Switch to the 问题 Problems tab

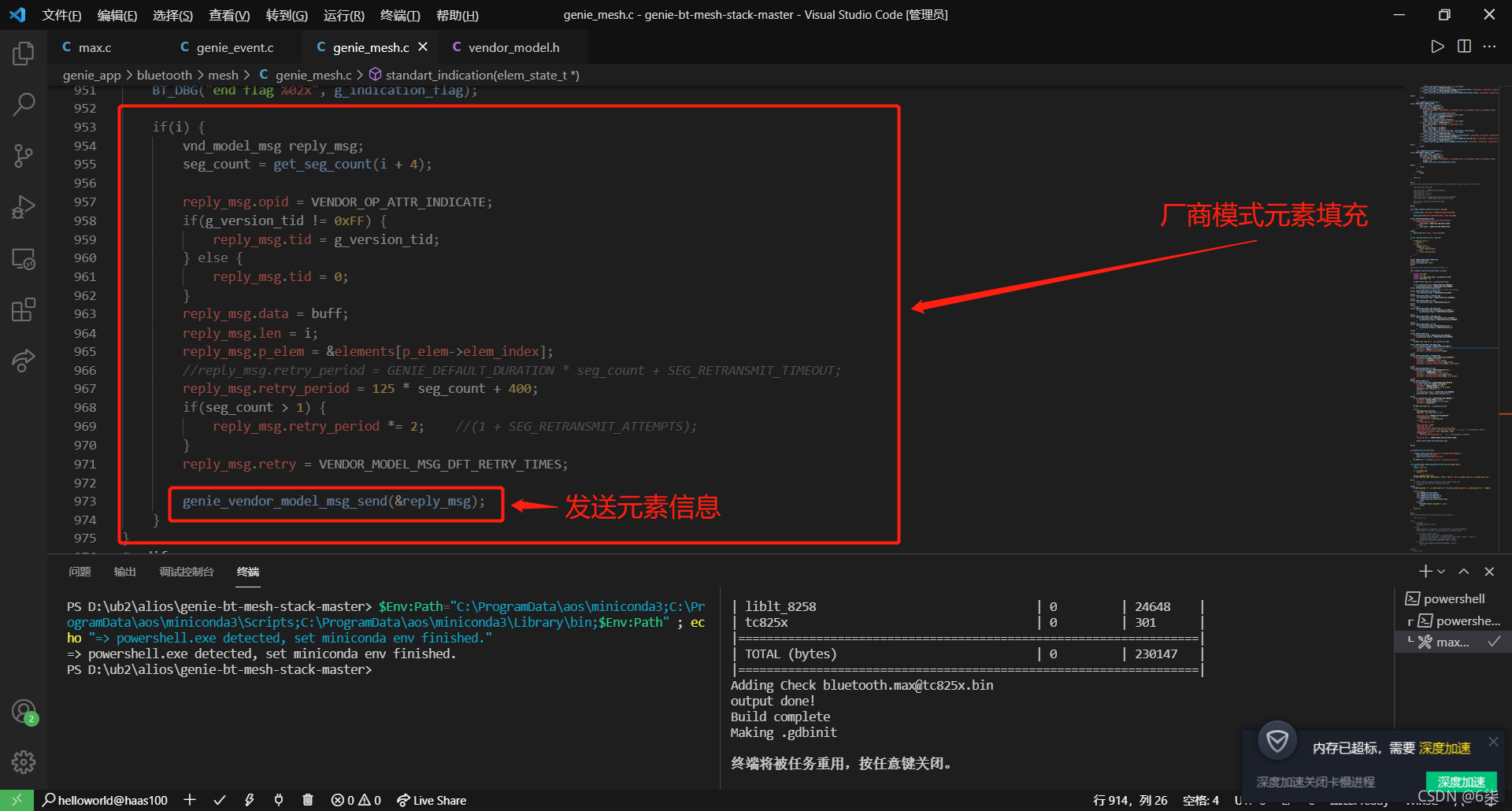click(x=80, y=572)
